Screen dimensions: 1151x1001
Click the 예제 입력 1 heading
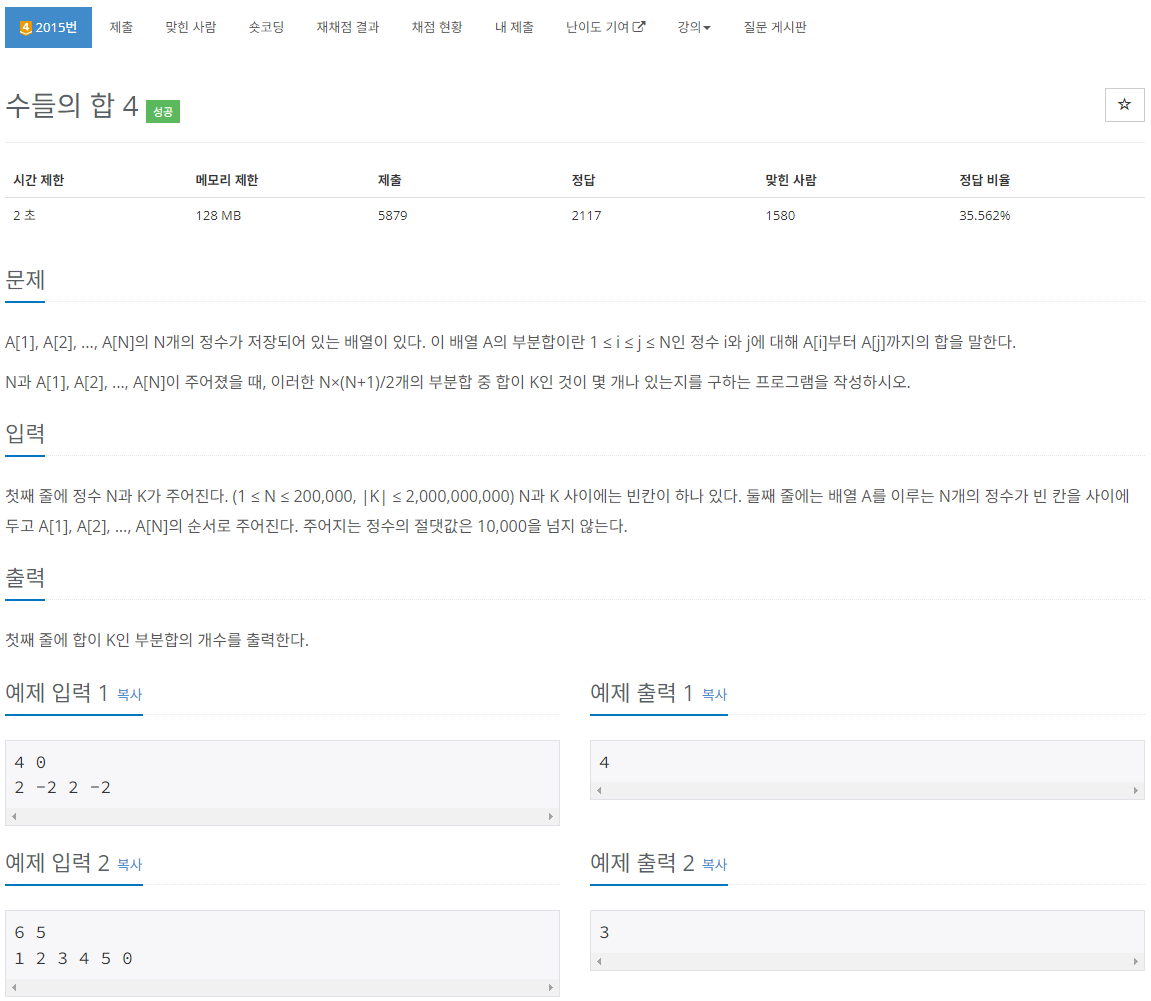pos(57,692)
